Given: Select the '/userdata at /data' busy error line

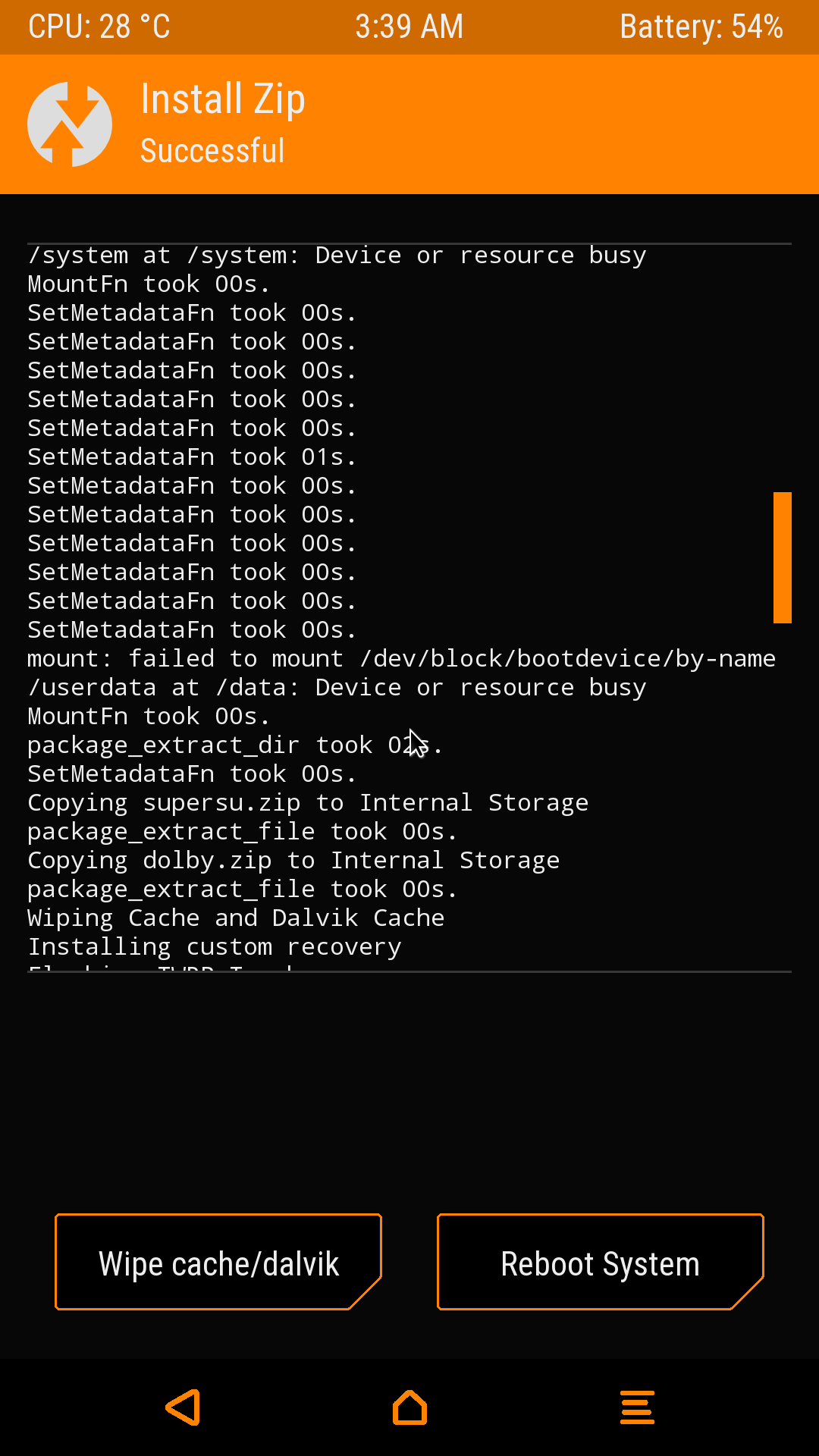Looking at the screenshot, I should tap(337, 688).
